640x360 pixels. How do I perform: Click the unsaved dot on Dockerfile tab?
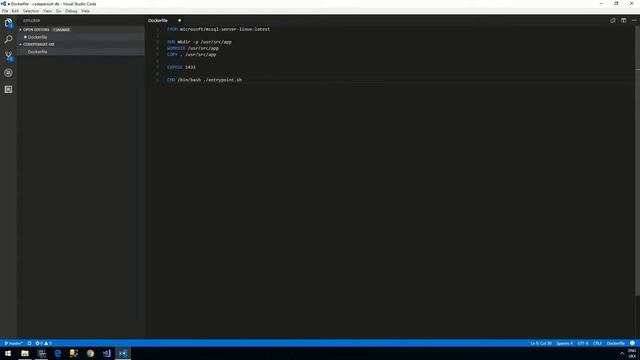[x=180, y=20]
